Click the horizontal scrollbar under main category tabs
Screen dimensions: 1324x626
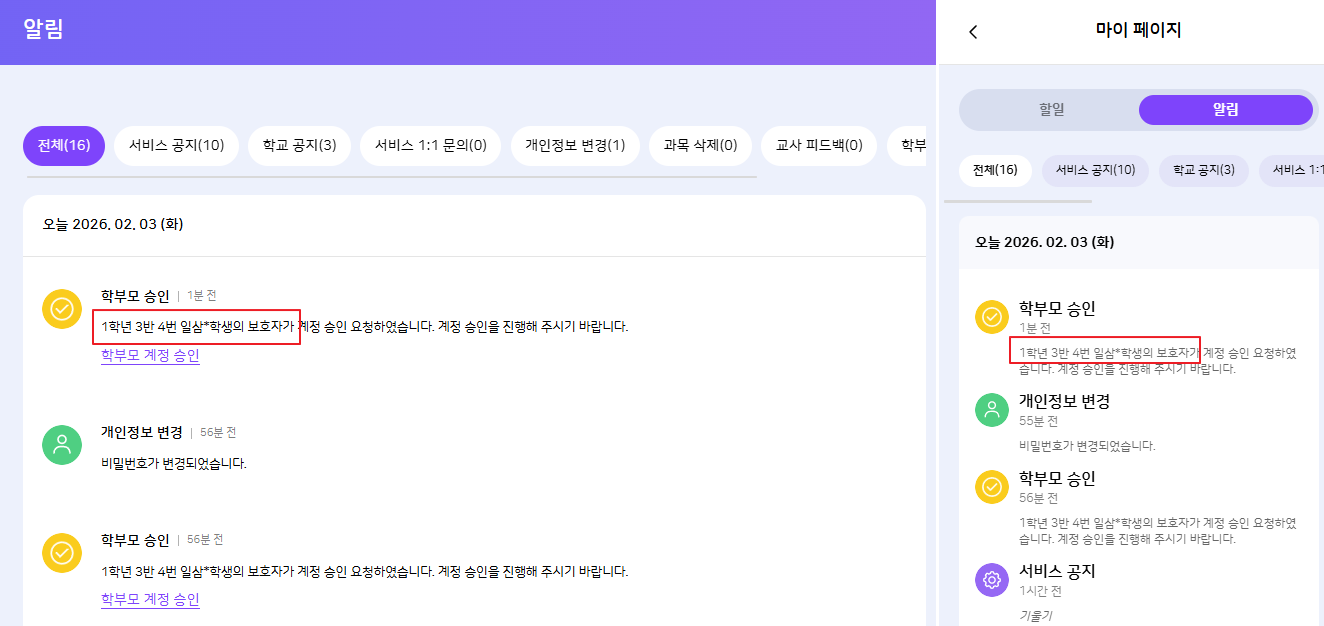(391, 177)
